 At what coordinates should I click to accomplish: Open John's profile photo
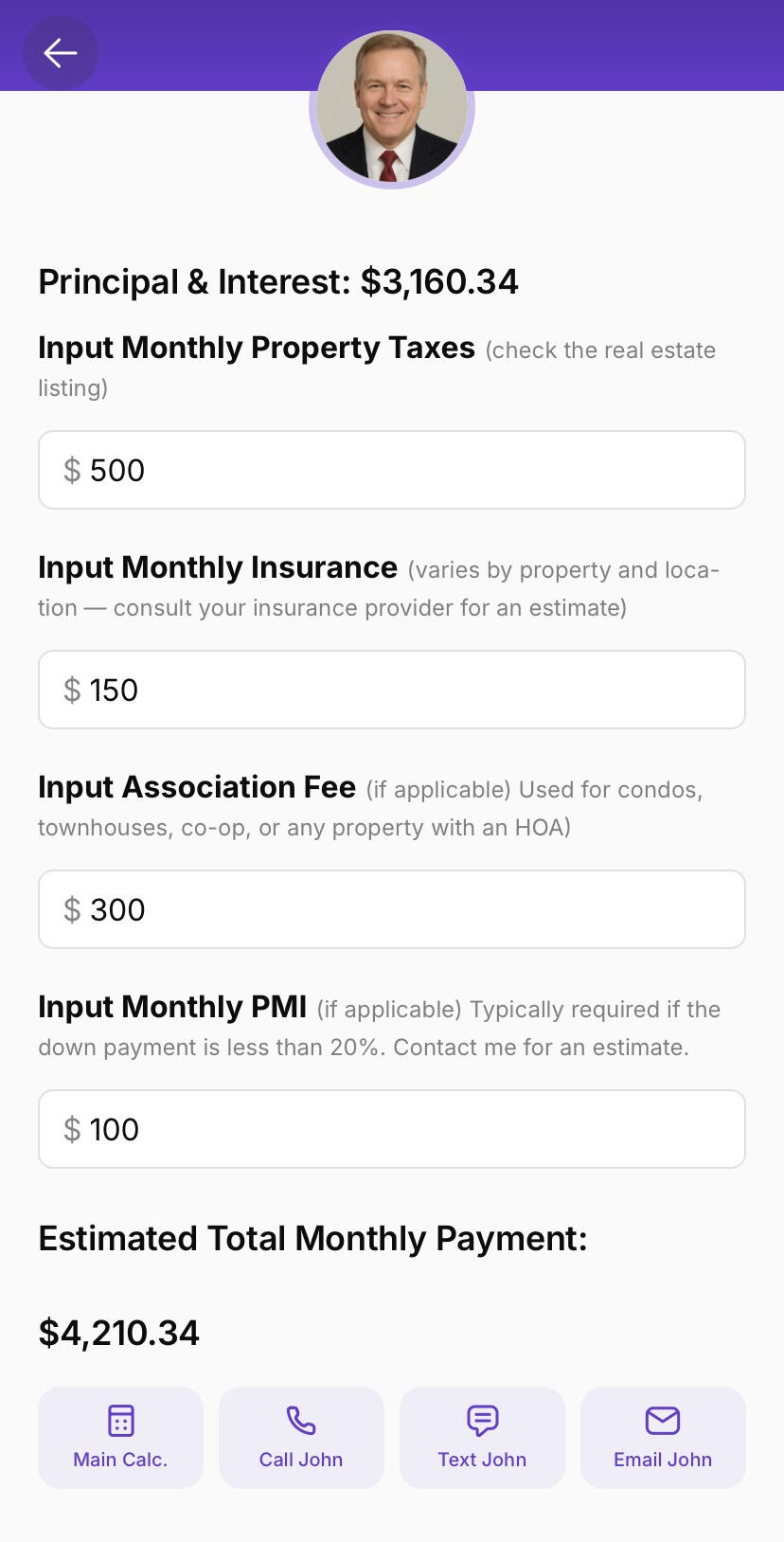click(392, 109)
